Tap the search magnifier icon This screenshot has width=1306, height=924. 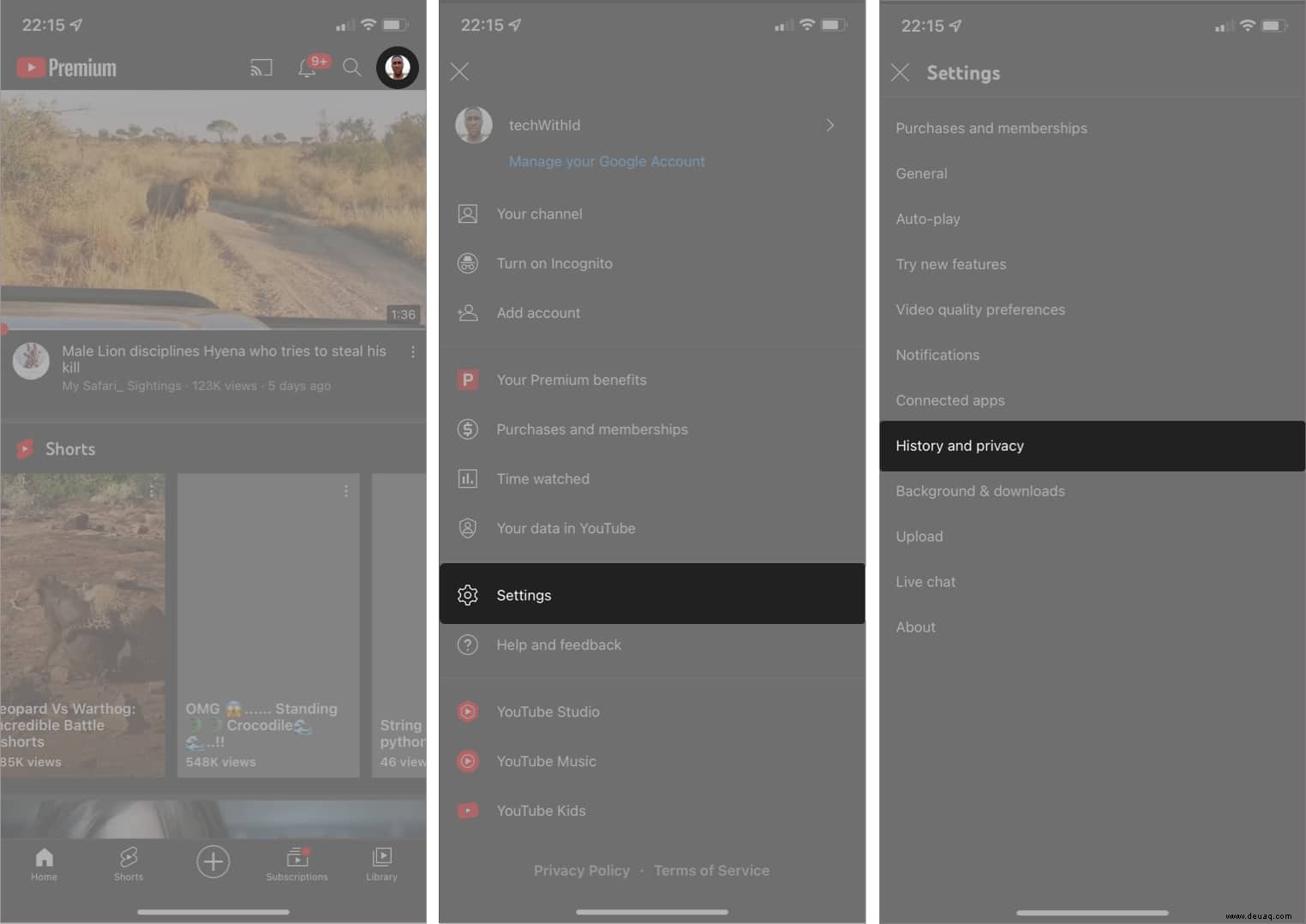(352, 68)
